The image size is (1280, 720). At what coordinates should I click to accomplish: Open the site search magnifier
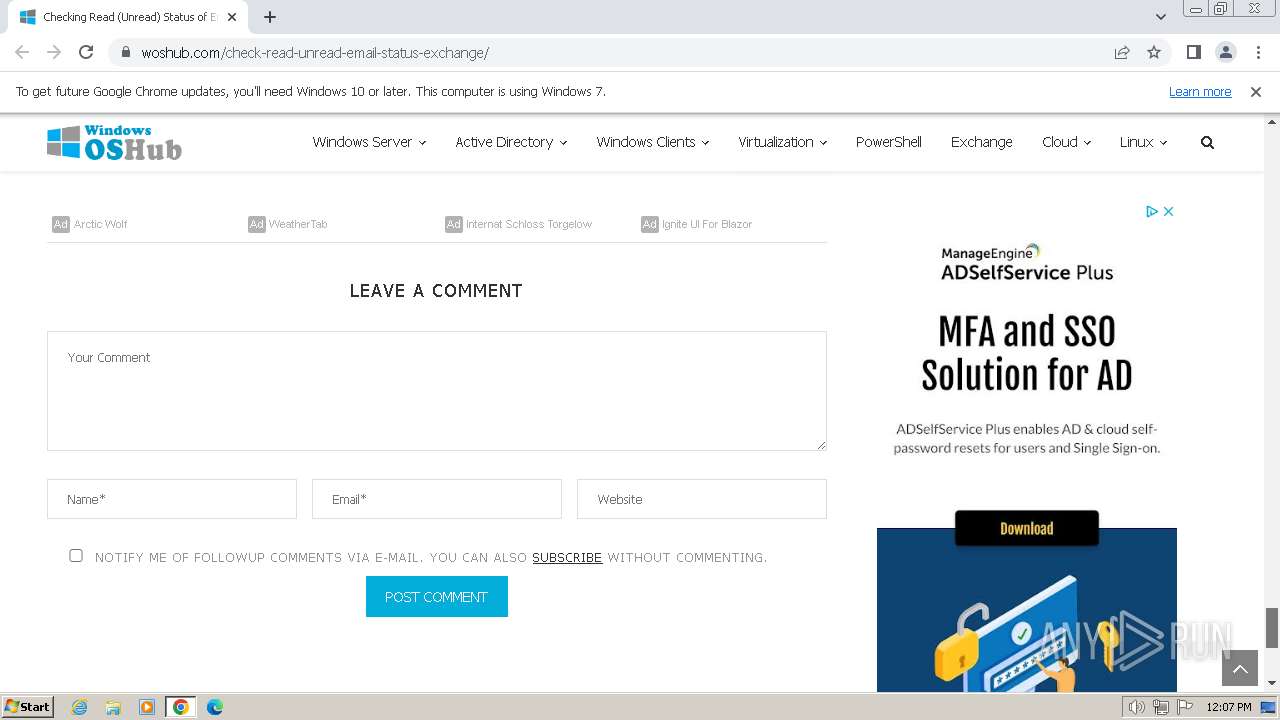click(x=1207, y=142)
